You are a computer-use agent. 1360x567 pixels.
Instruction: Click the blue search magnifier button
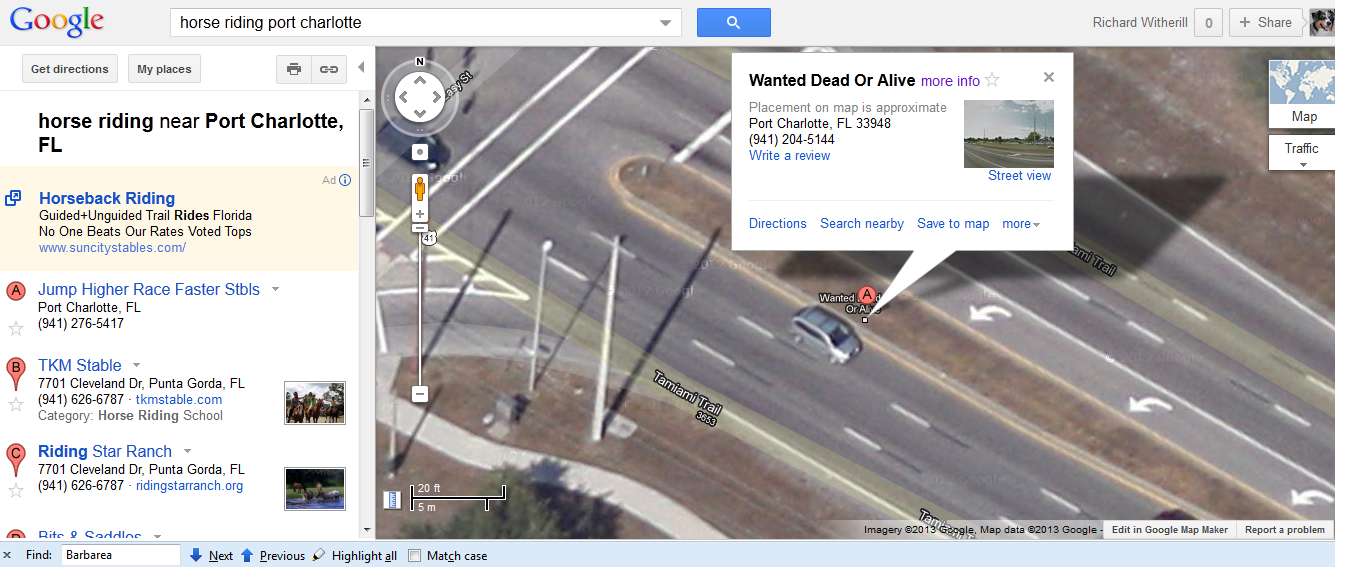[733, 22]
